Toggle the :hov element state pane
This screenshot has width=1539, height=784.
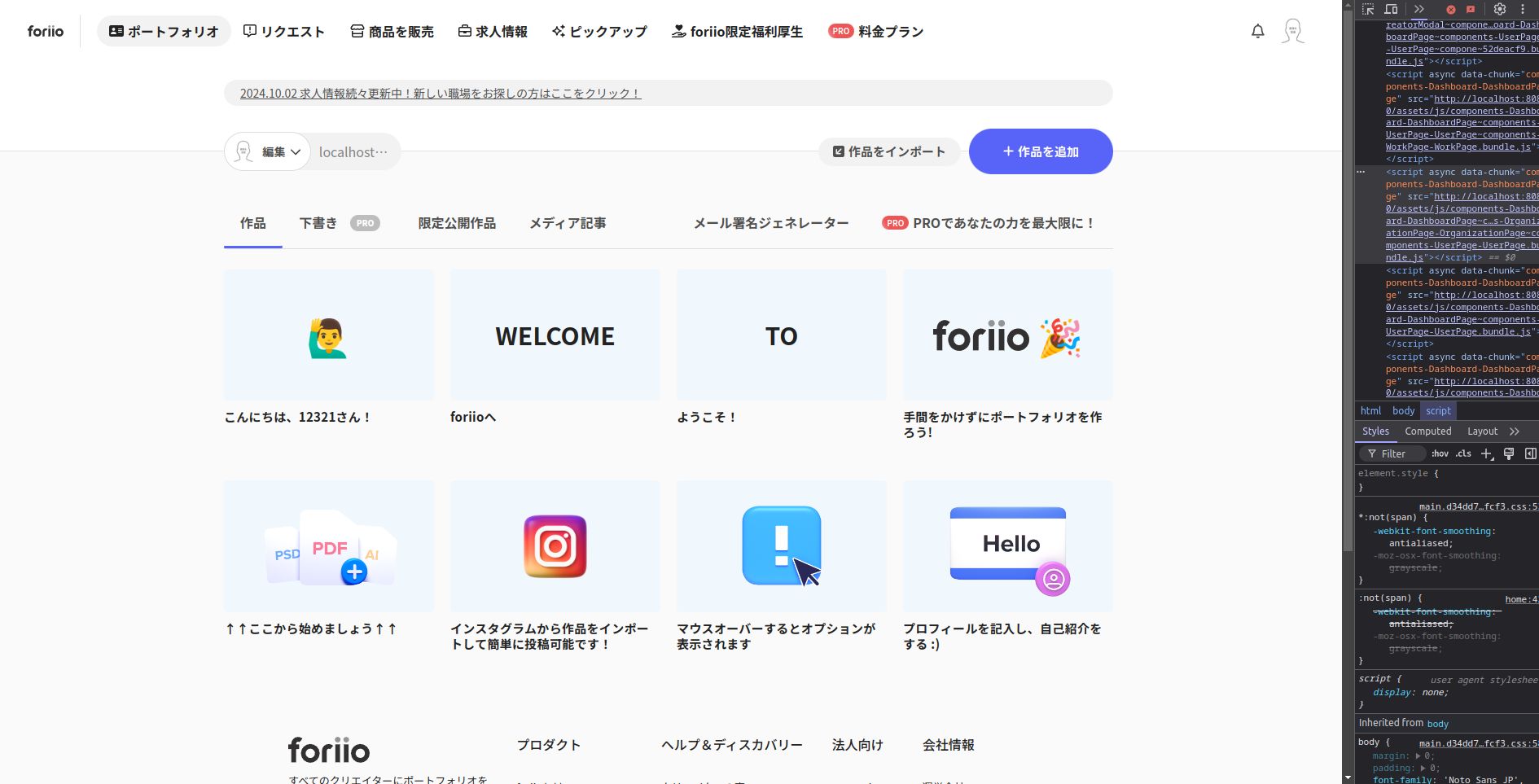[1442, 453]
